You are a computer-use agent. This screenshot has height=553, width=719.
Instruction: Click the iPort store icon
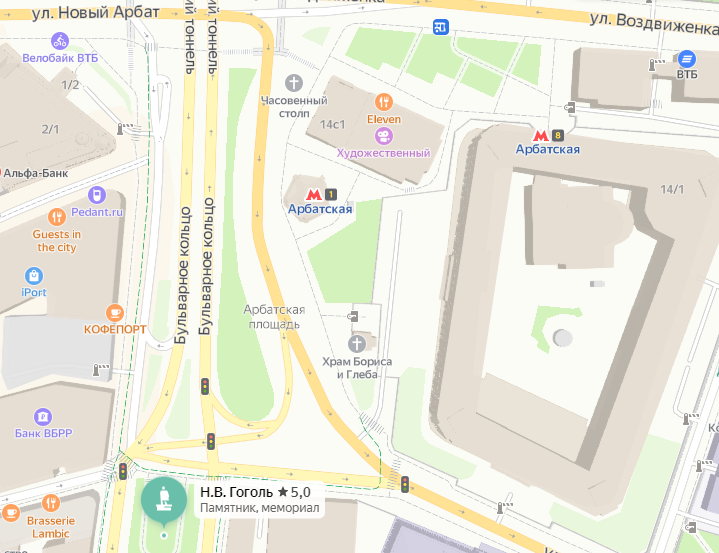click(x=34, y=276)
